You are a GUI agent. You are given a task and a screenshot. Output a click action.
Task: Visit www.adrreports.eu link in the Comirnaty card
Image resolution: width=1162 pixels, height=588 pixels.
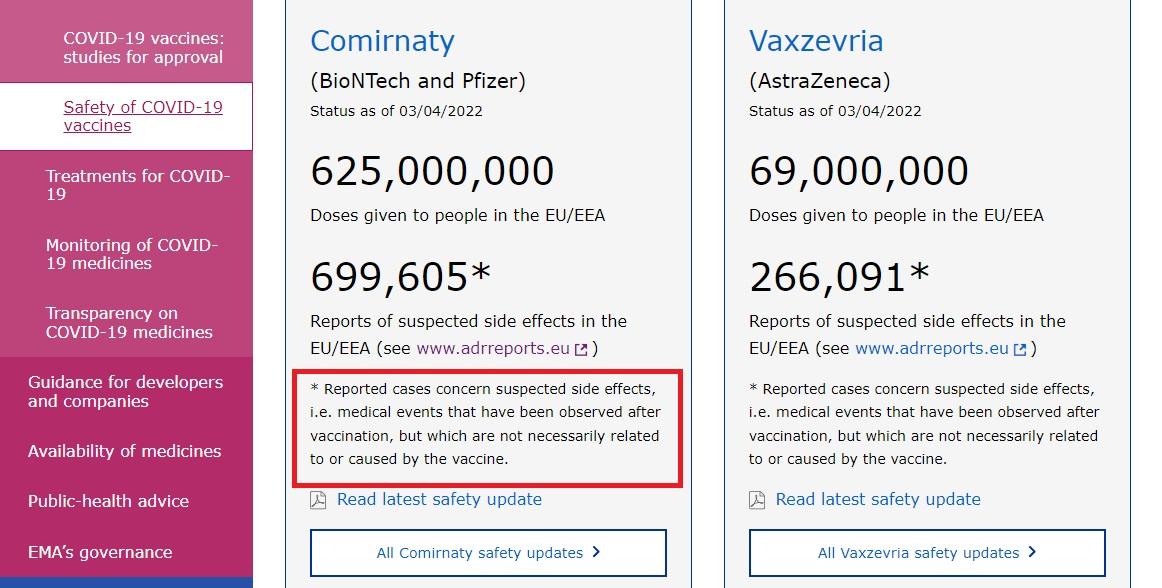tap(493, 348)
